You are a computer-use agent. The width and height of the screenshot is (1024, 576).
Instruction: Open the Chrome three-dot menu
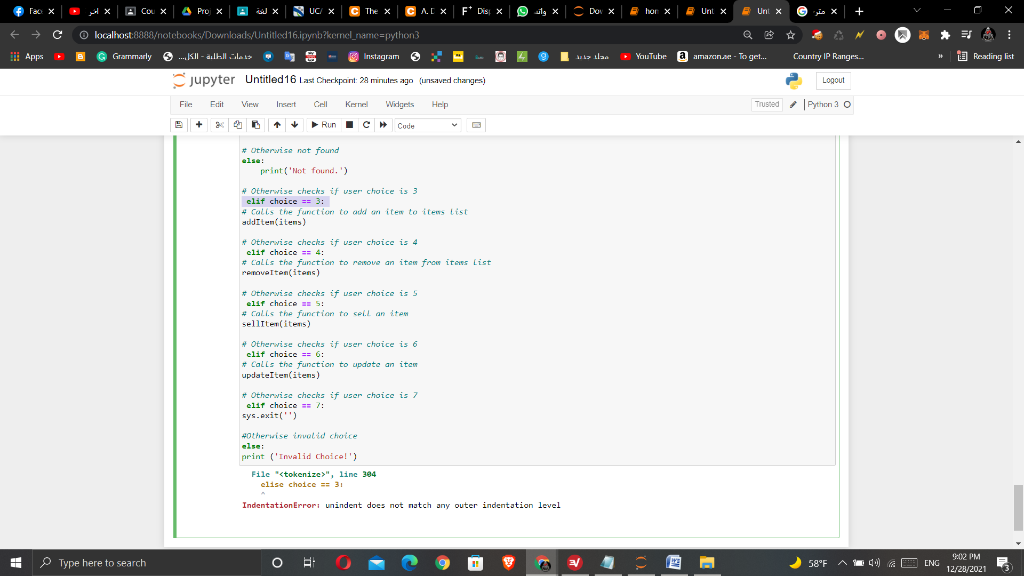click(1010, 35)
